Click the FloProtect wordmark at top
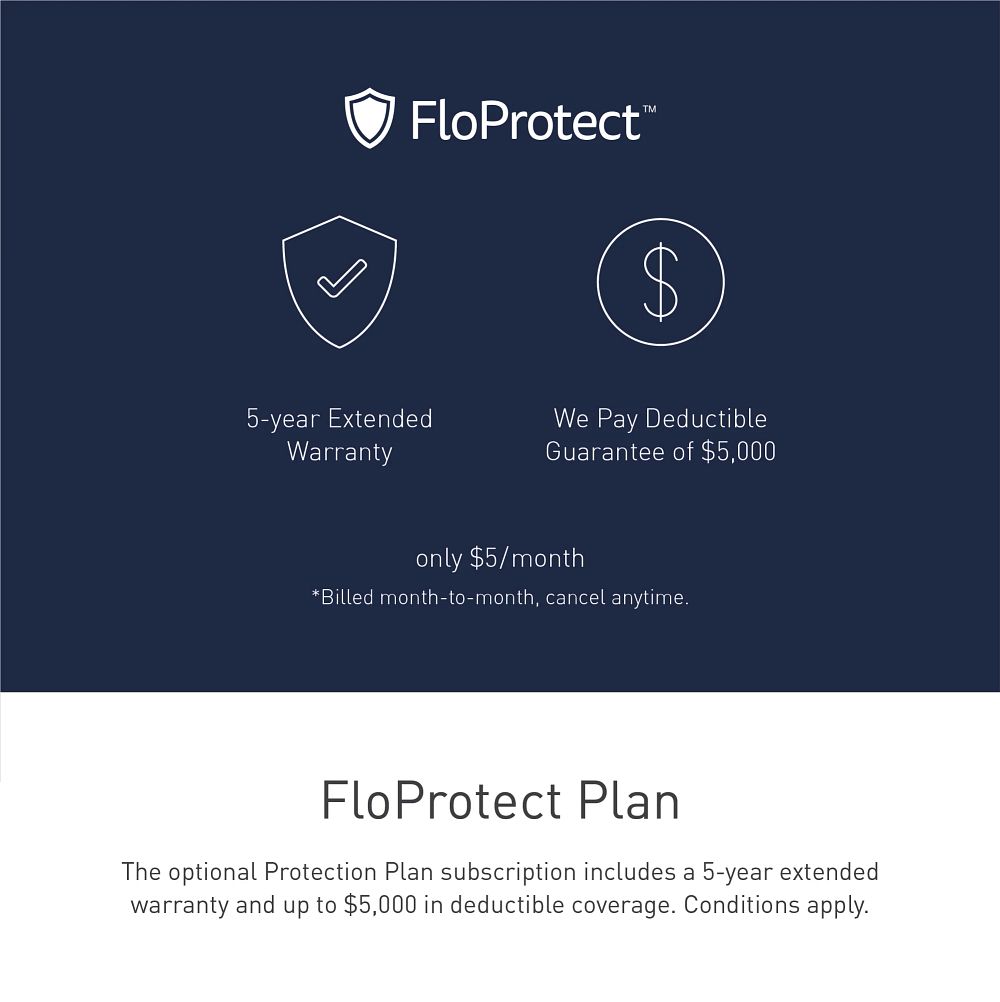1000x1002 pixels. (x=525, y=120)
